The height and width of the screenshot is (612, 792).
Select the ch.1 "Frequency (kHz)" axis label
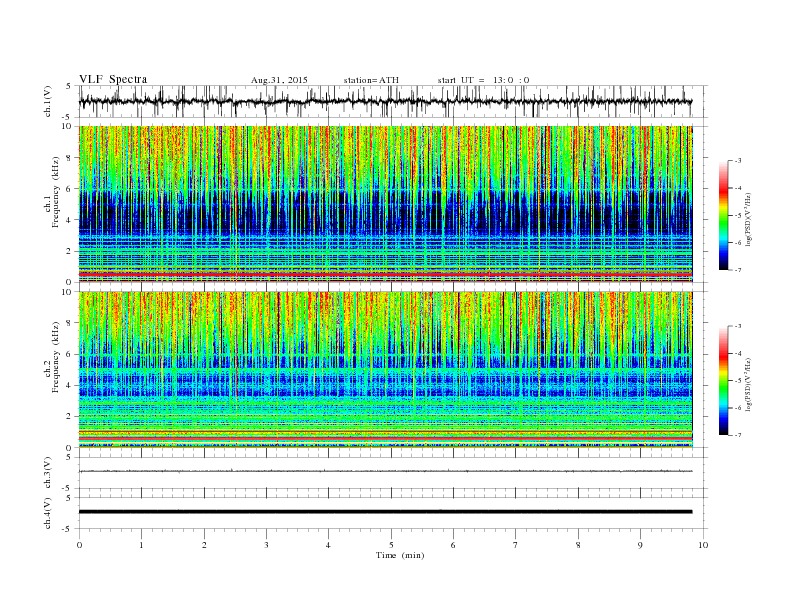(x=55, y=192)
